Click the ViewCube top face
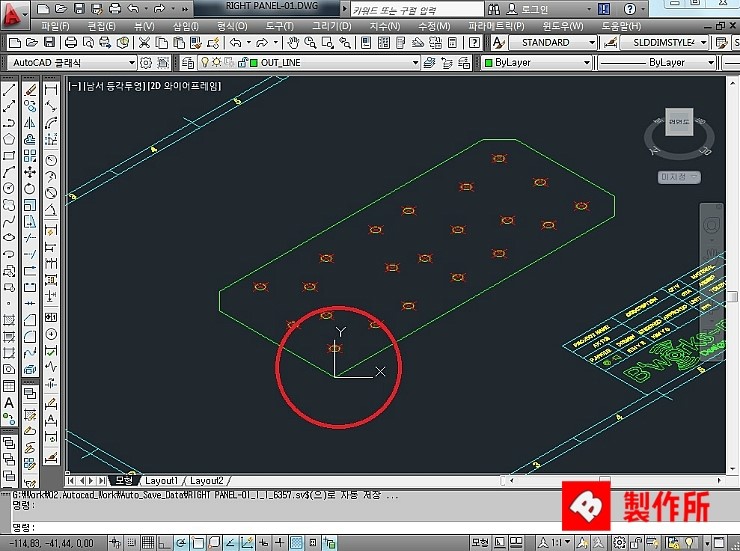 coord(679,122)
